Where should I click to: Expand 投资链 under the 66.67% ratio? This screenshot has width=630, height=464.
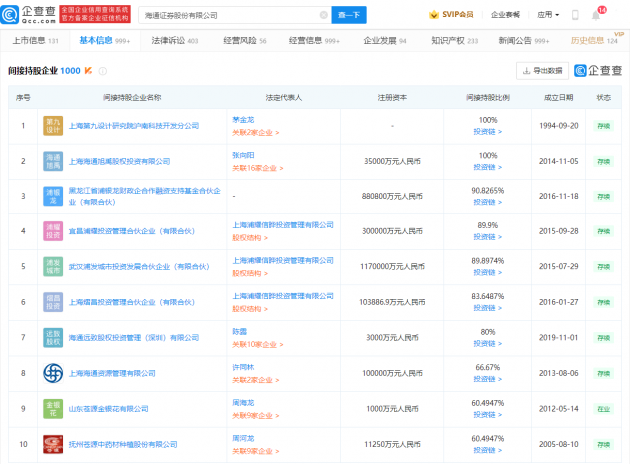click(486, 379)
